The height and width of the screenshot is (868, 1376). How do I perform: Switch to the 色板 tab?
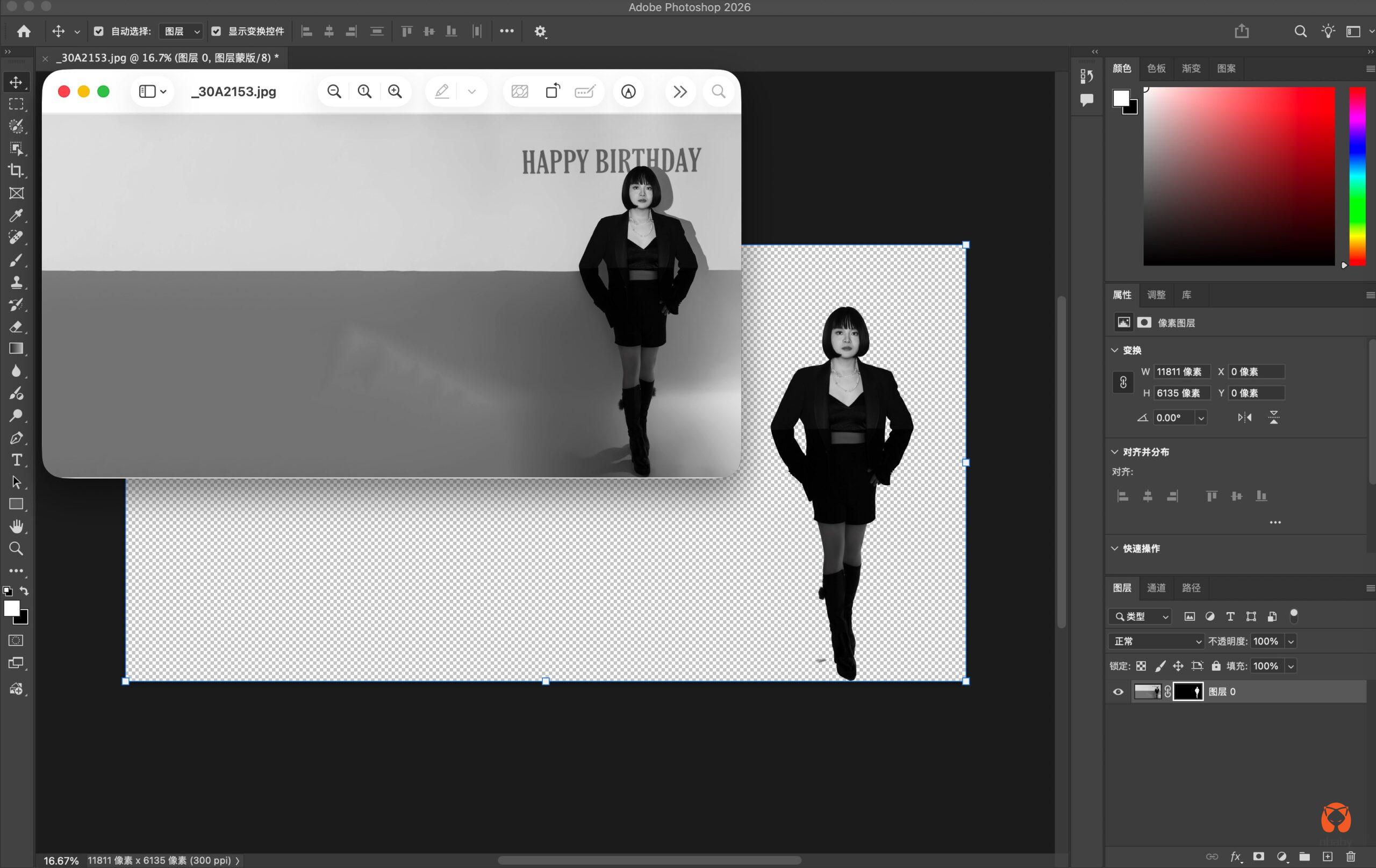pos(1156,69)
